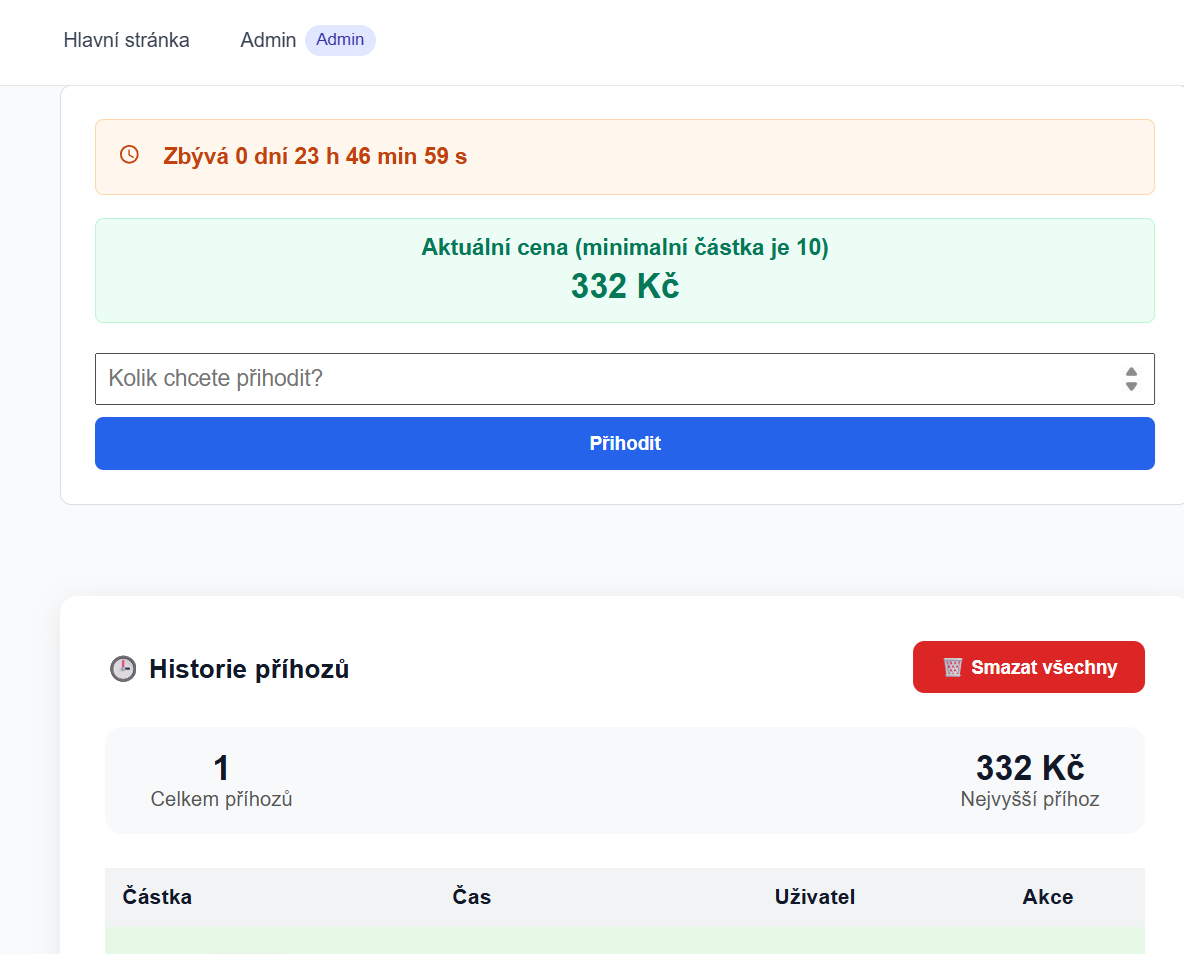The height and width of the screenshot is (954, 1184).
Task: Select the Uživatel column header
Action: pyautogui.click(x=814, y=897)
